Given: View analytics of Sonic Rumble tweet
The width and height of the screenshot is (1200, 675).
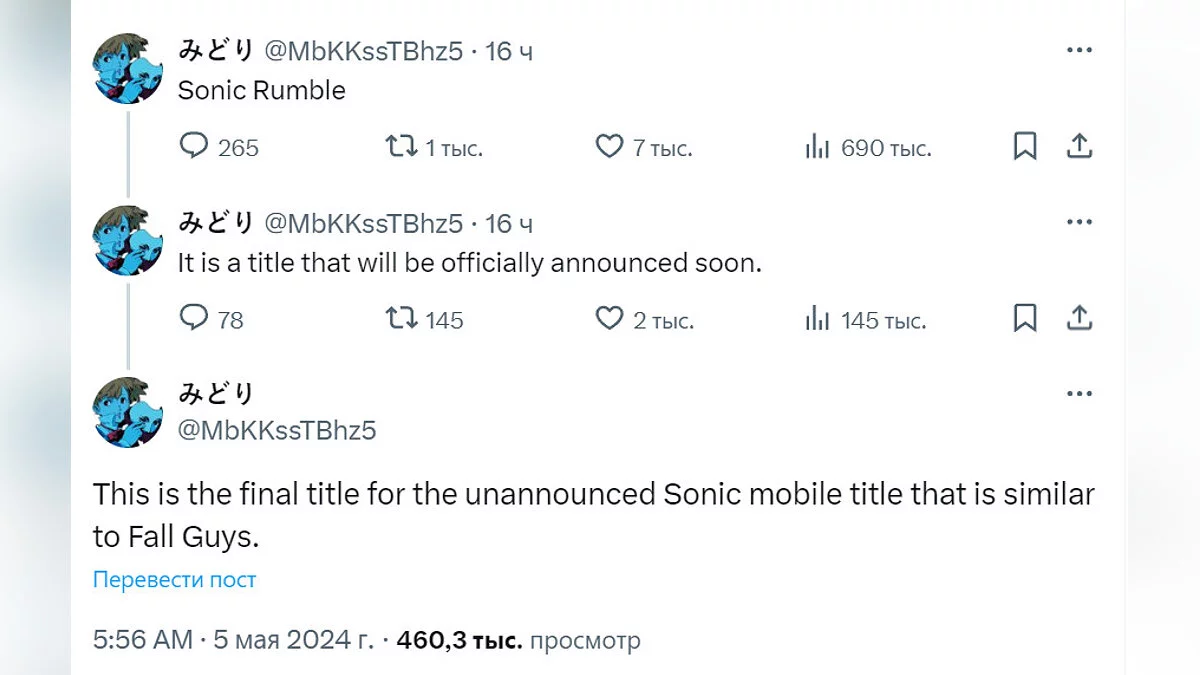Looking at the screenshot, I should point(817,147).
